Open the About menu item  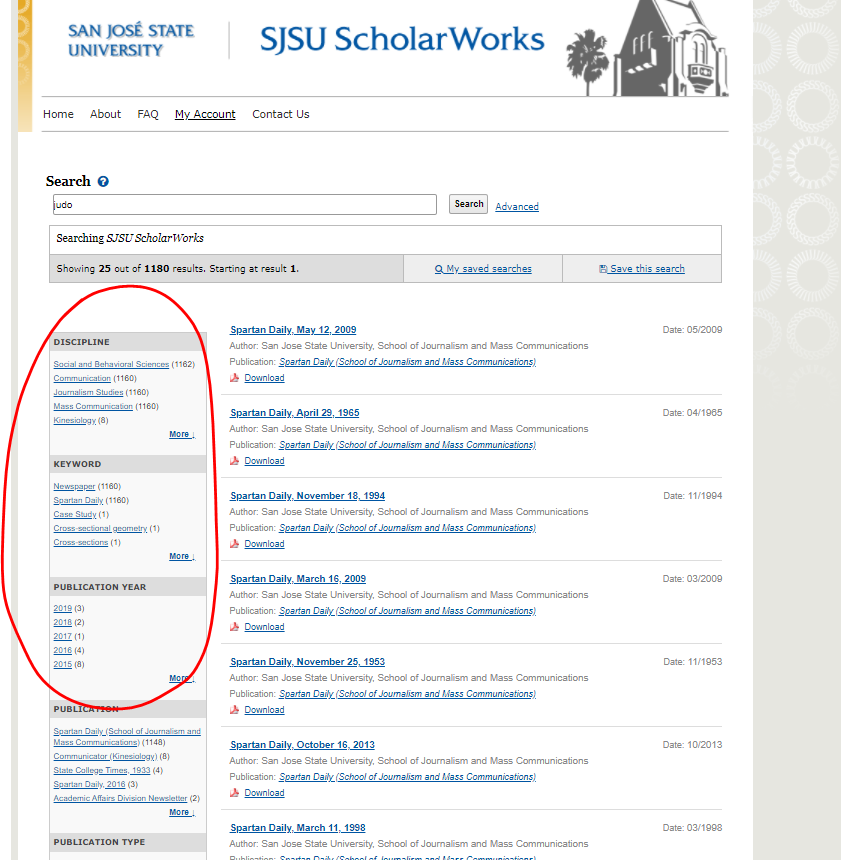tap(105, 114)
